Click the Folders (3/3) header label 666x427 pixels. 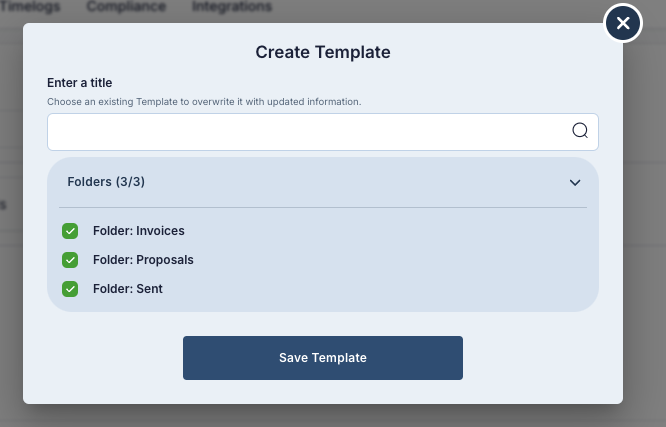point(106,182)
